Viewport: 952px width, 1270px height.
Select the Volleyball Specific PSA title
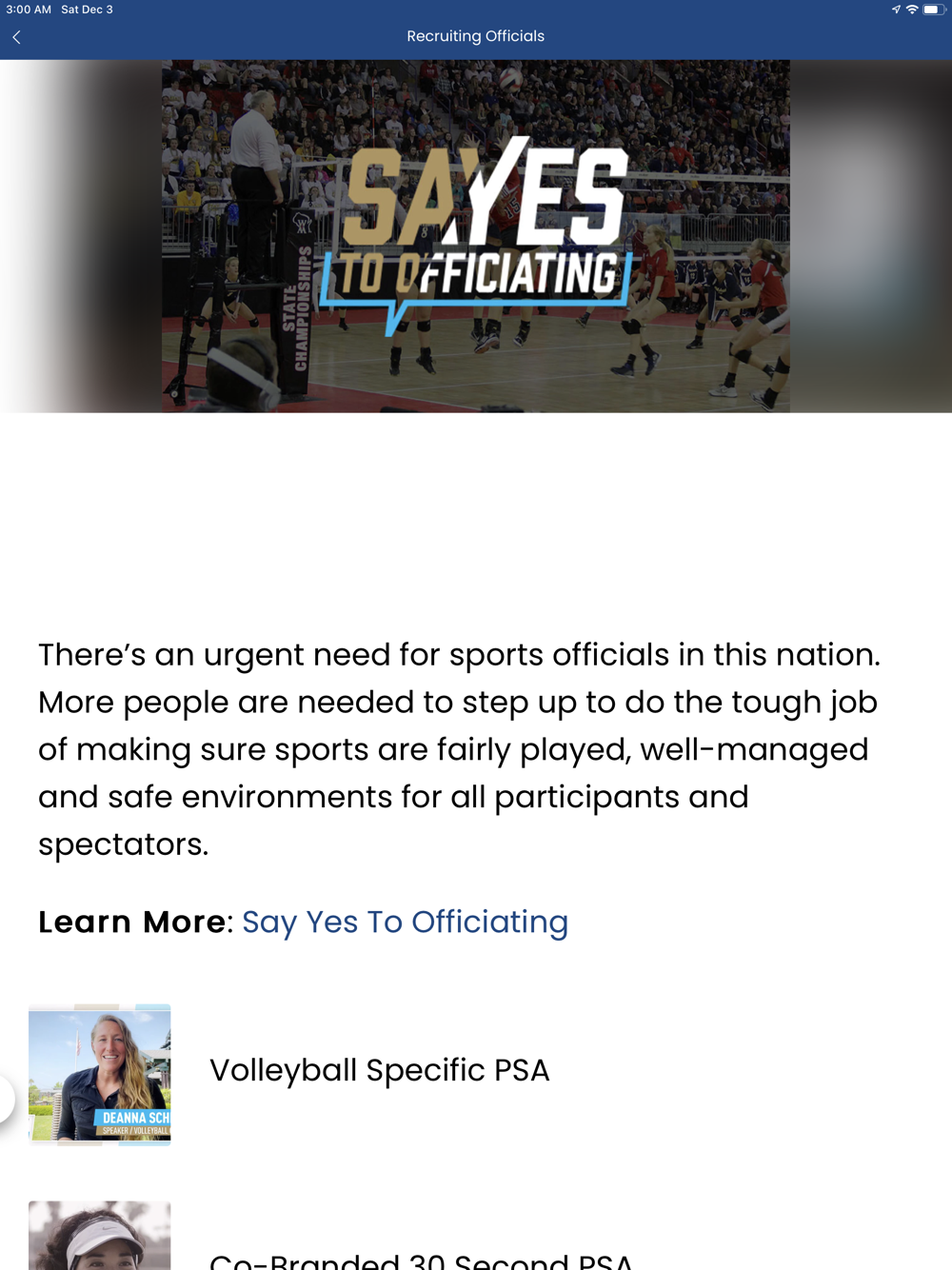[x=379, y=1070]
